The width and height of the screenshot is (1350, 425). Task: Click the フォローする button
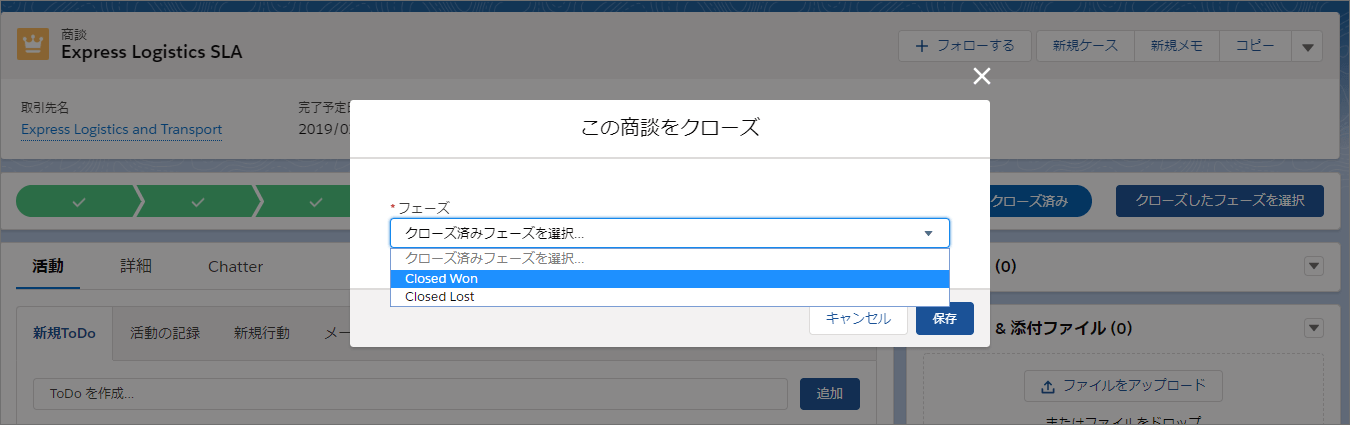pyautogui.click(x=964, y=46)
